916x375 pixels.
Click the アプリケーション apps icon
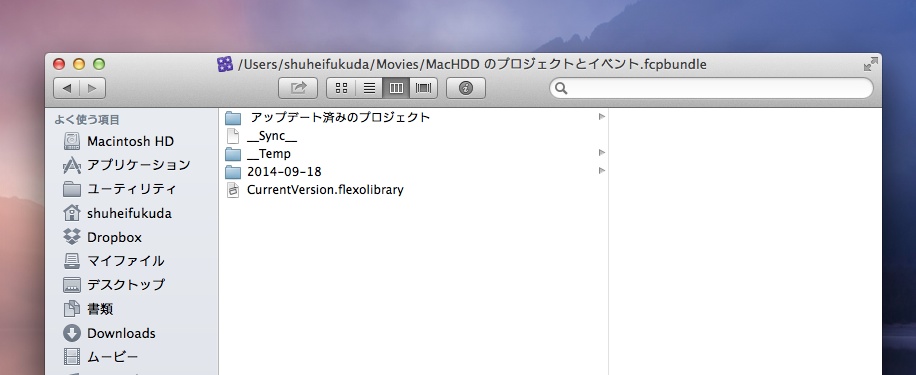point(72,165)
